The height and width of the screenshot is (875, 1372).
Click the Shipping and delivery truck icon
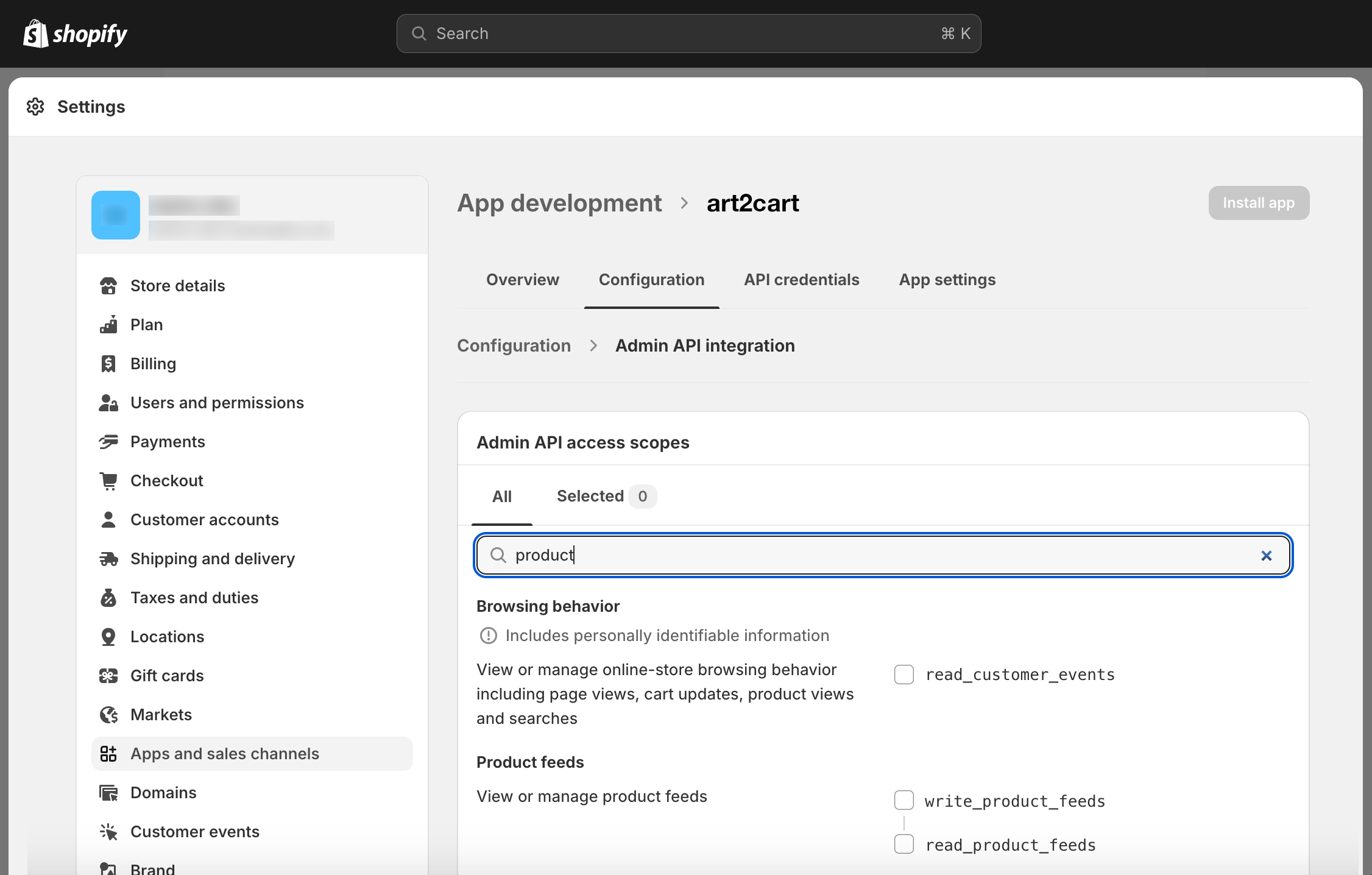[108, 559]
